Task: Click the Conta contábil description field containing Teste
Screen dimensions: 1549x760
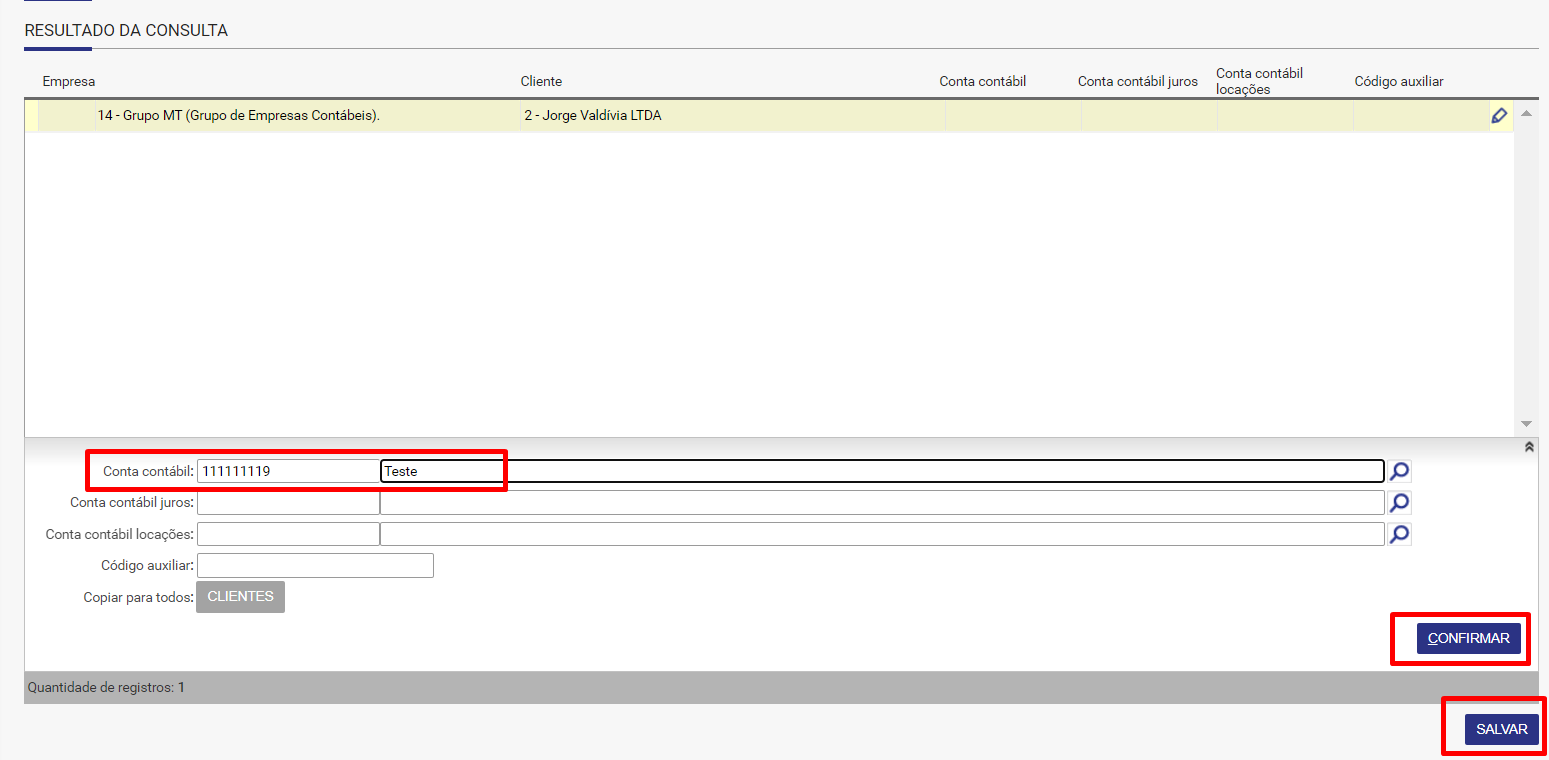Action: 883,471
